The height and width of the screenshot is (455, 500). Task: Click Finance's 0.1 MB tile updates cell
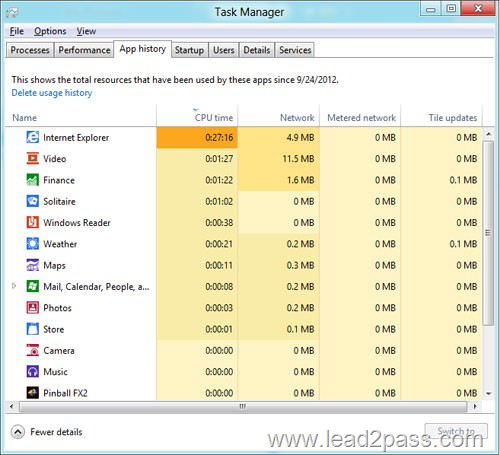point(441,180)
